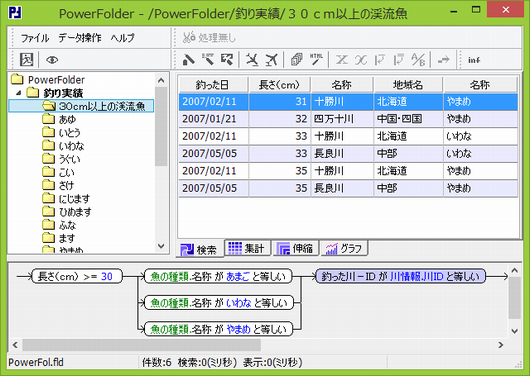Click the 図 diagram icon in left toolbar
530x376 pixels.
(26, 60)
